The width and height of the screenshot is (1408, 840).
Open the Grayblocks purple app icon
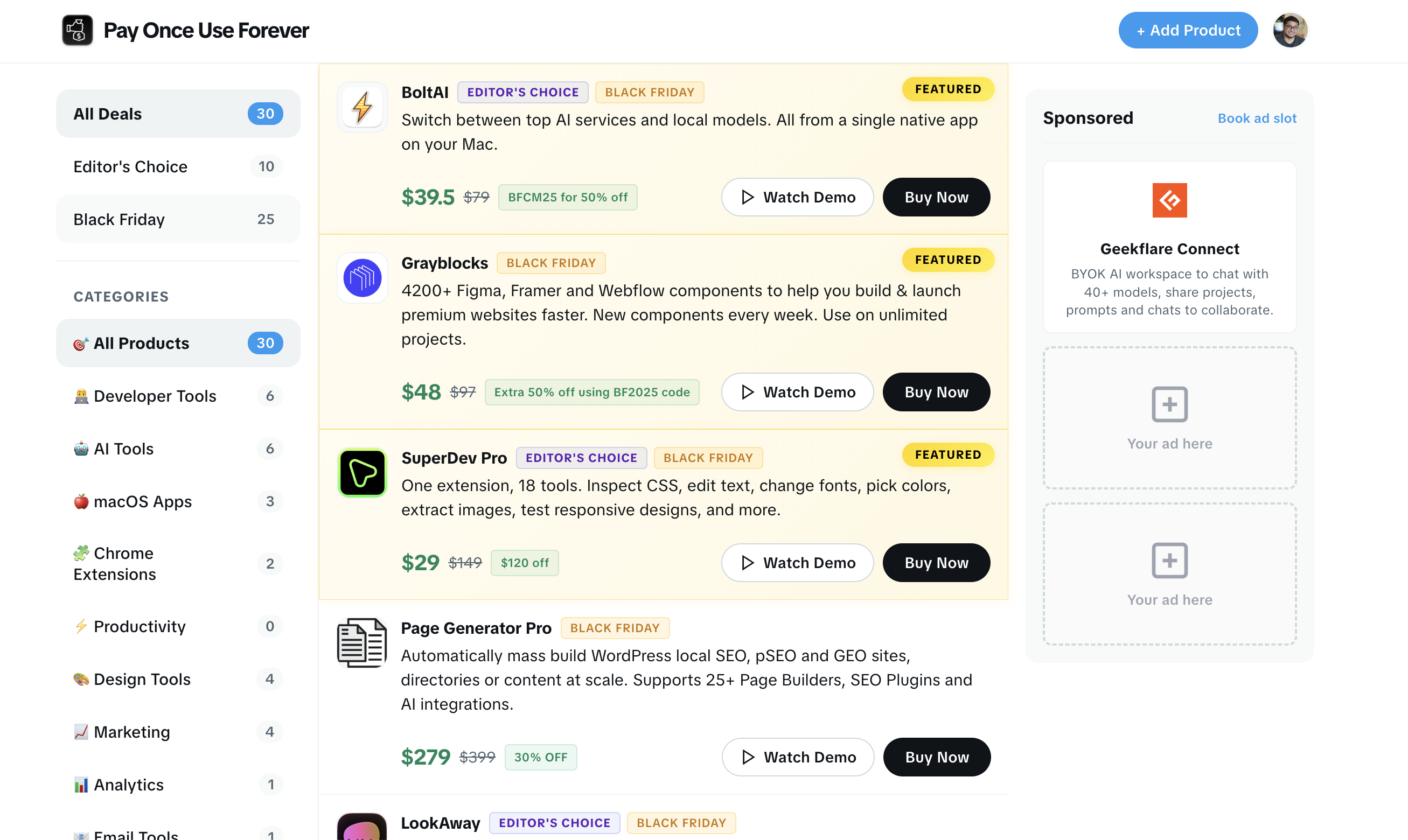(x=363, y=278)
